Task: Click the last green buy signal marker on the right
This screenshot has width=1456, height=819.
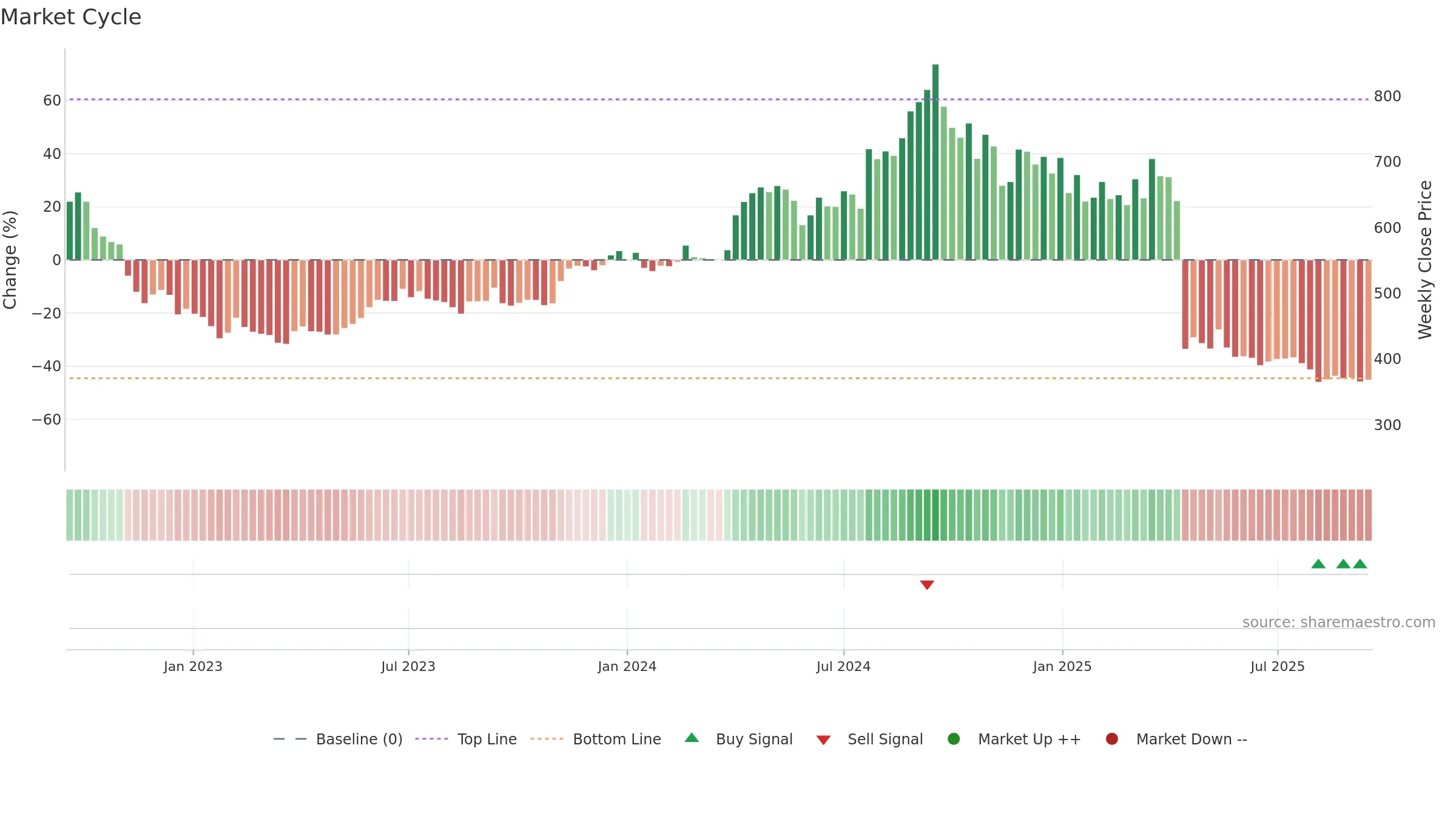Action: point(1360,564)
